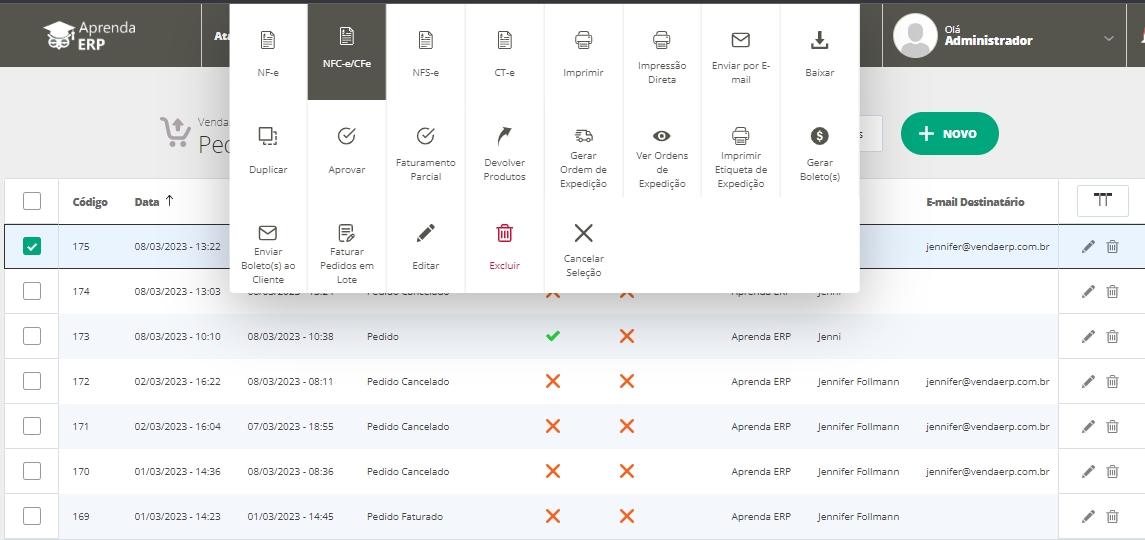Open Ver Ordens de Expedição eye icon
1145x540 pixels.
(x=661, y=135)
